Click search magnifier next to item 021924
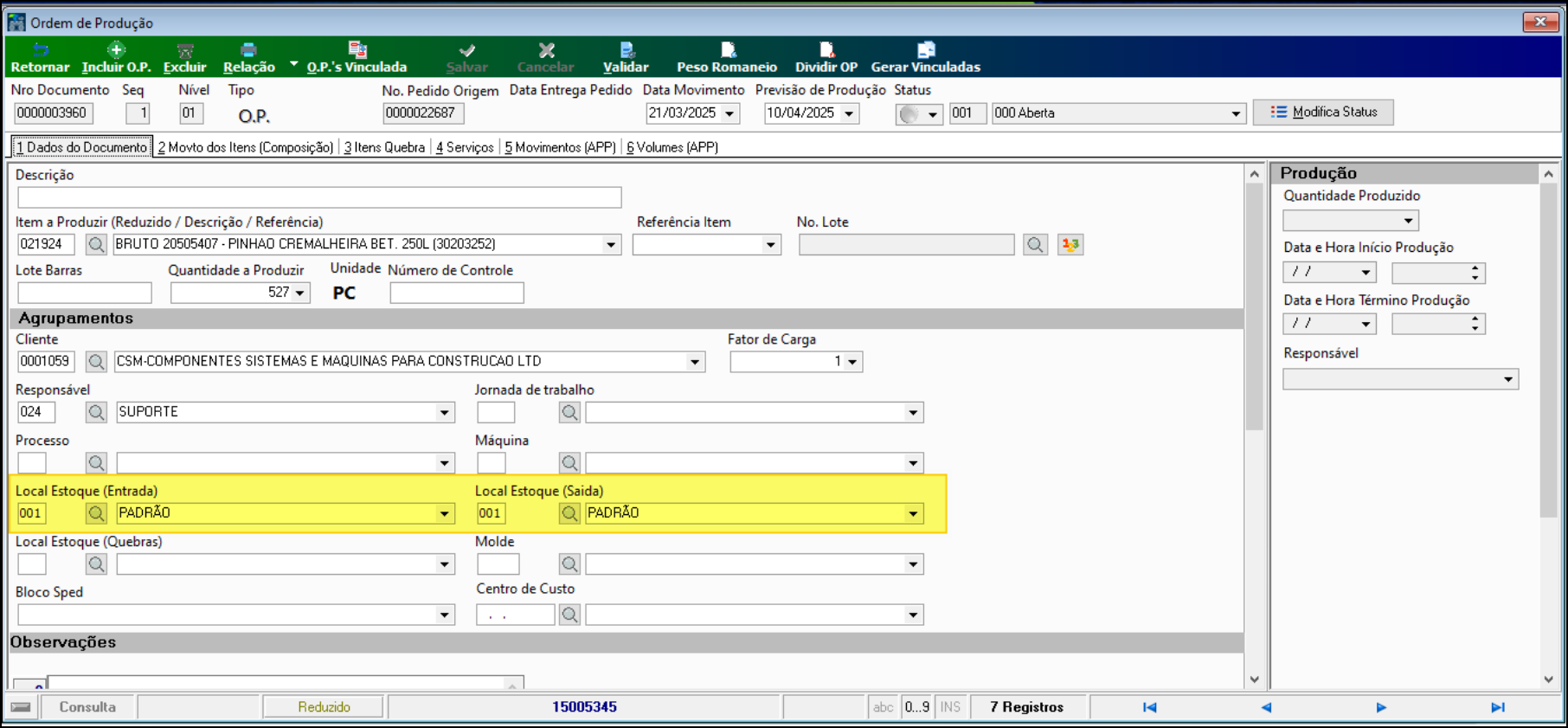 [96, 245]
